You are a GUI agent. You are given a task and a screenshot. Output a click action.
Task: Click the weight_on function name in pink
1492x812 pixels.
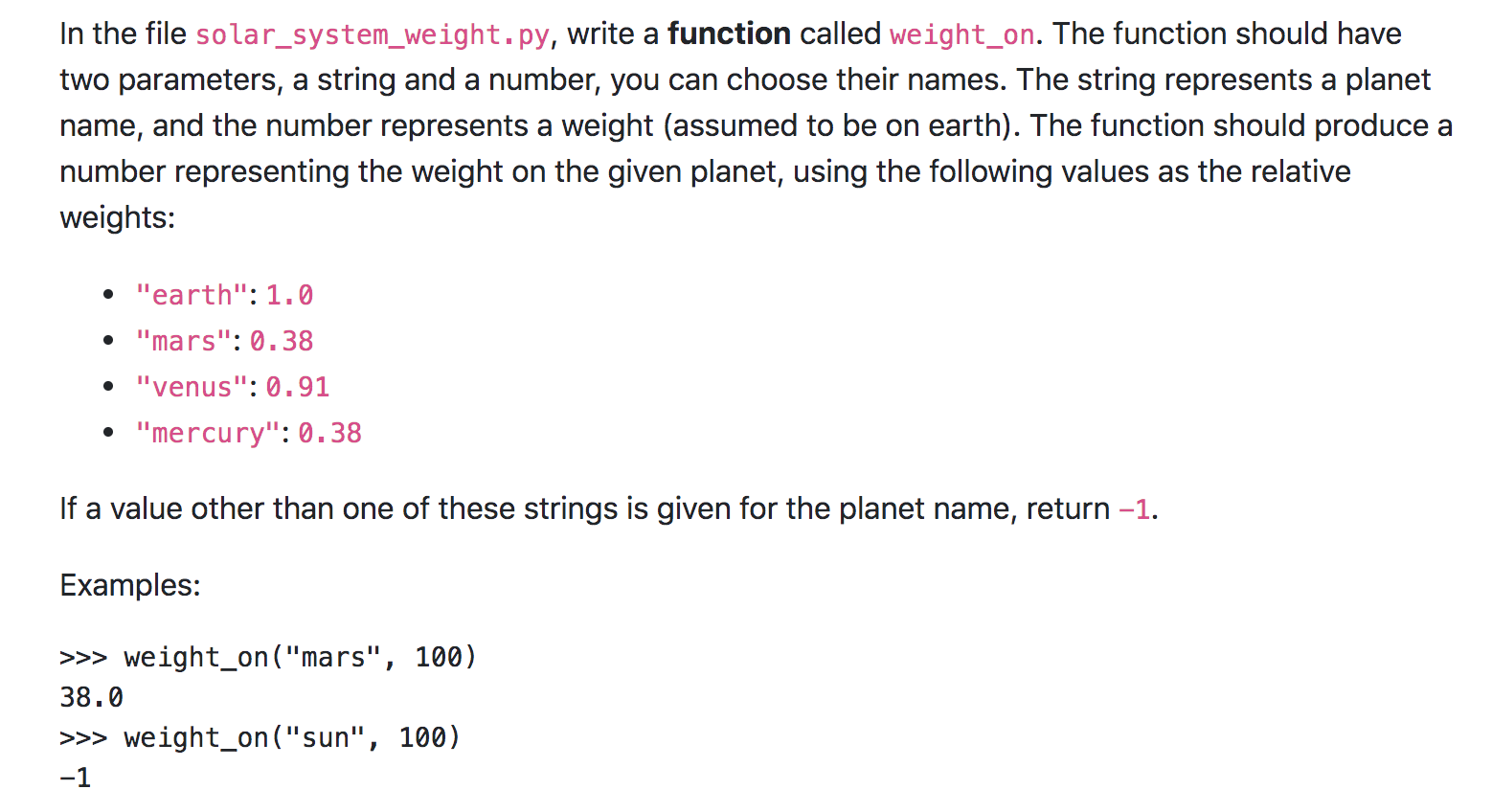click(962, 34)
